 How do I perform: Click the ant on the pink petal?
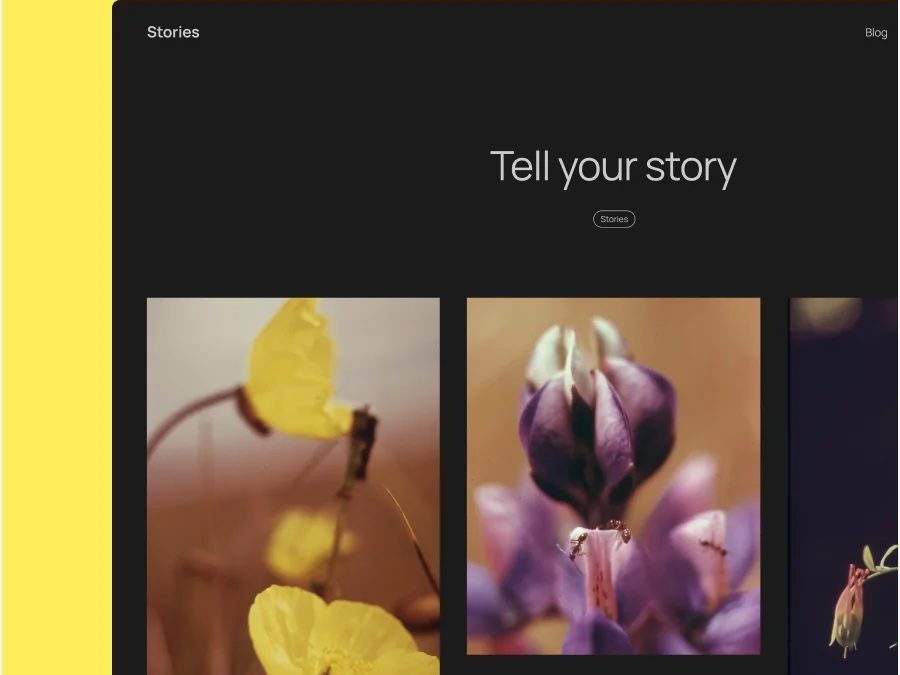point(577,545)
